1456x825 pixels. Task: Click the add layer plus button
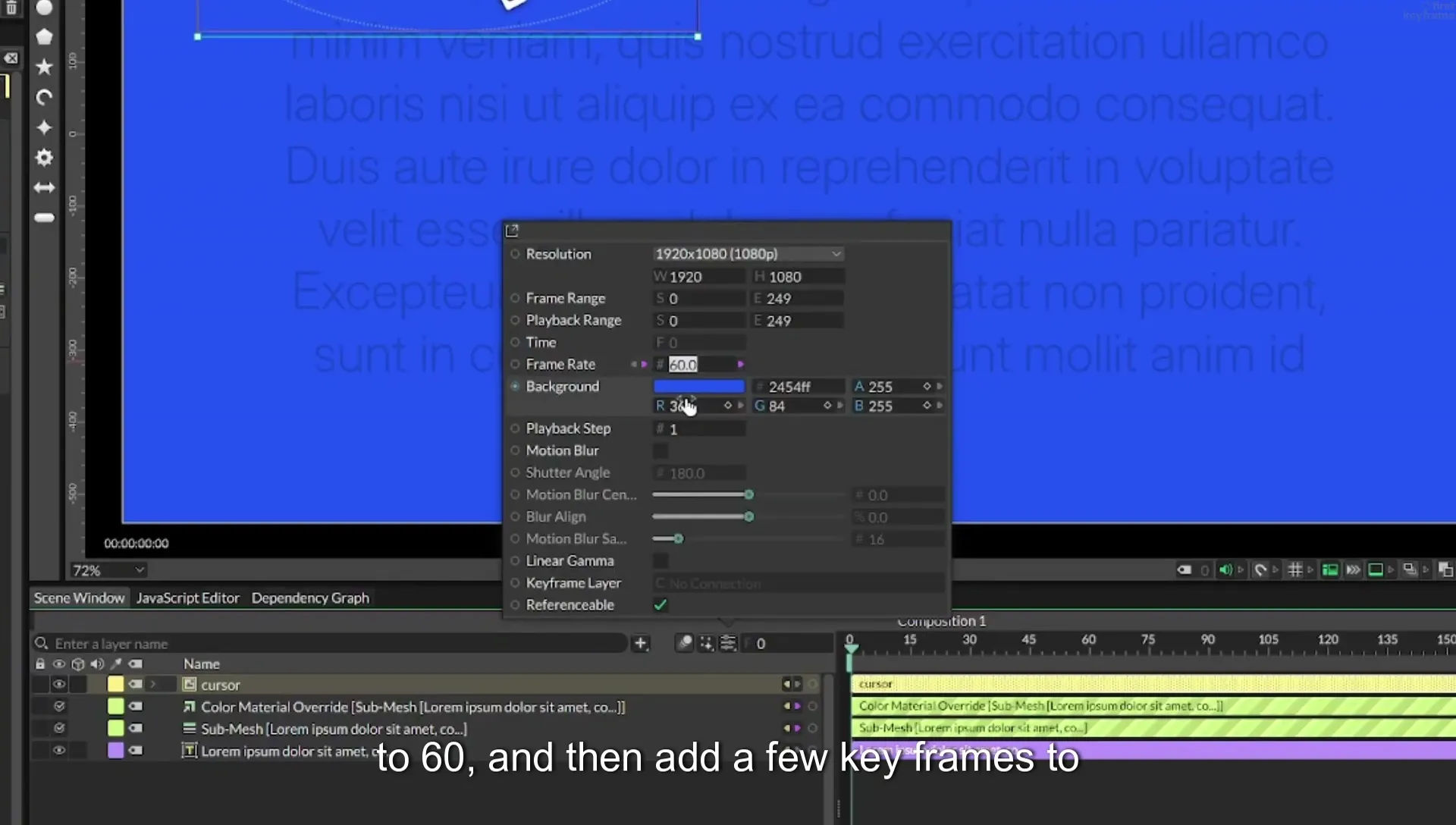pos(641,644)
